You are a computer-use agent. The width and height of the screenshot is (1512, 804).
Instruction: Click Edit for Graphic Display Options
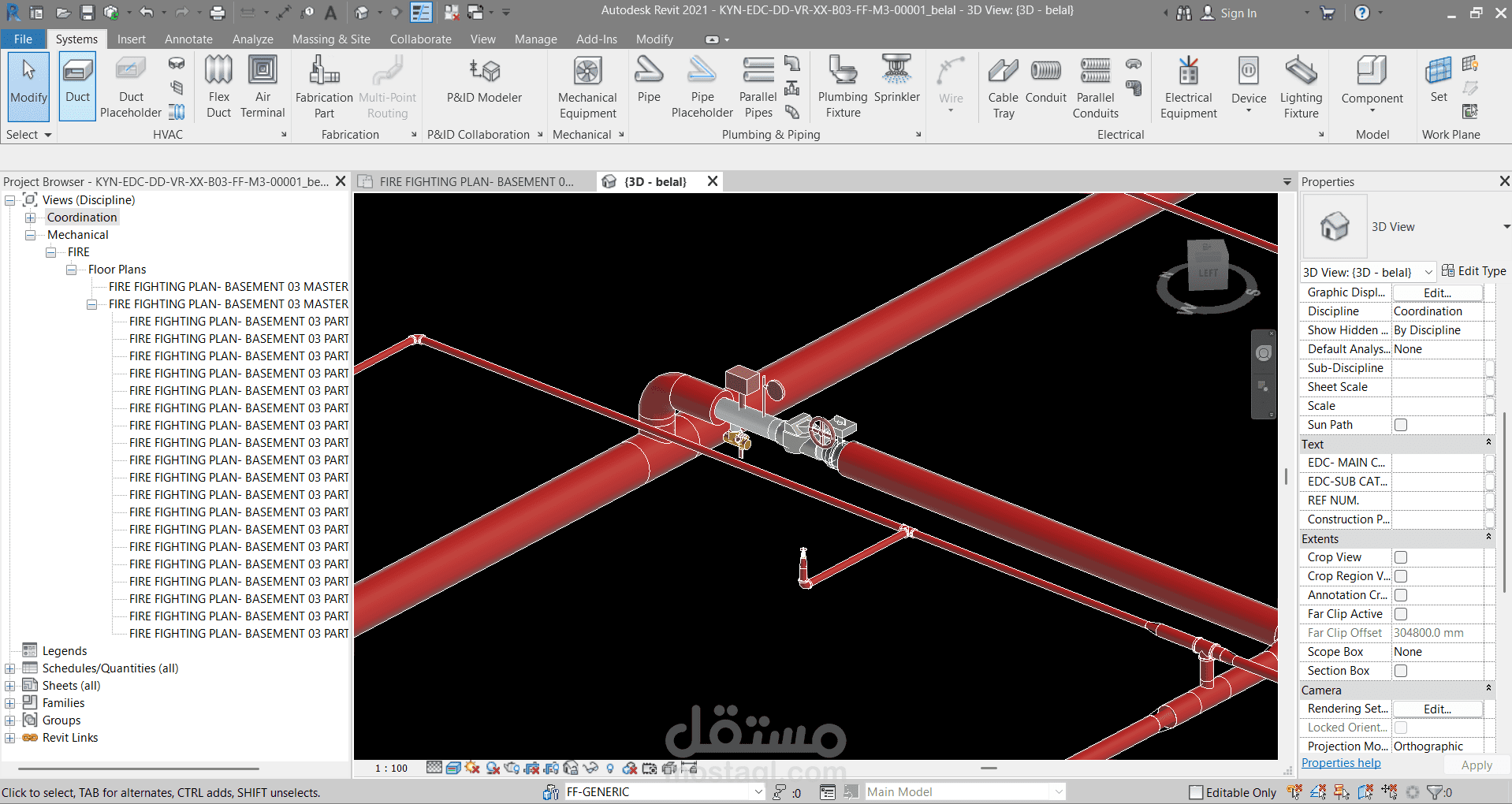[x=1437, y=292]
